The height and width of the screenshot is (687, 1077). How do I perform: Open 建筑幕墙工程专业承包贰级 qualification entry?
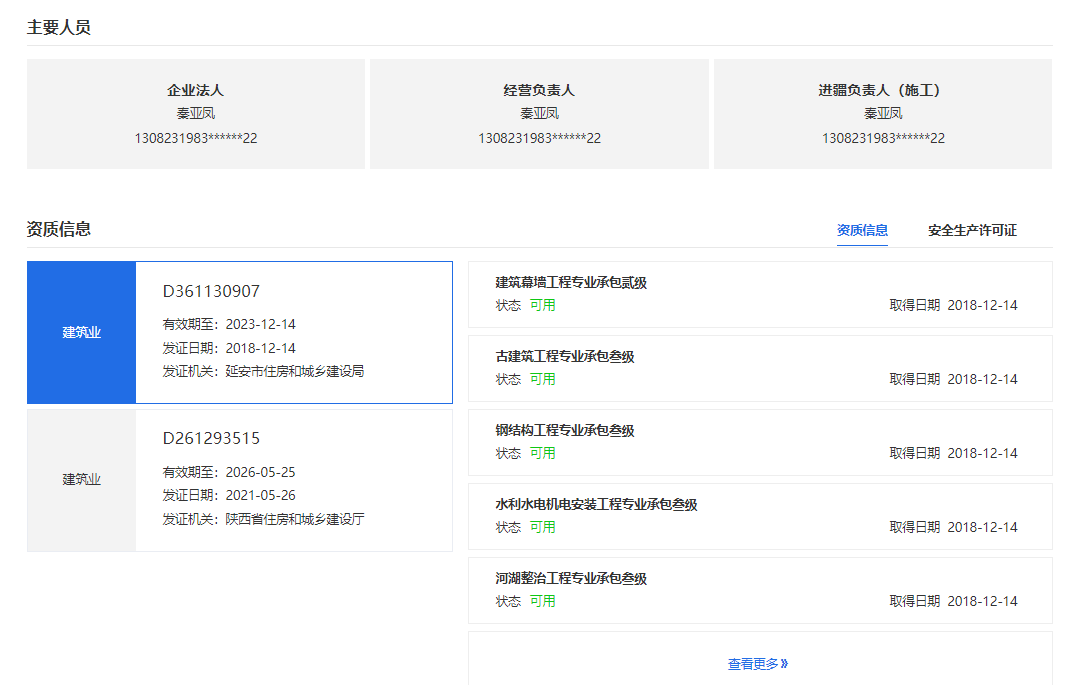coord(571,283)
